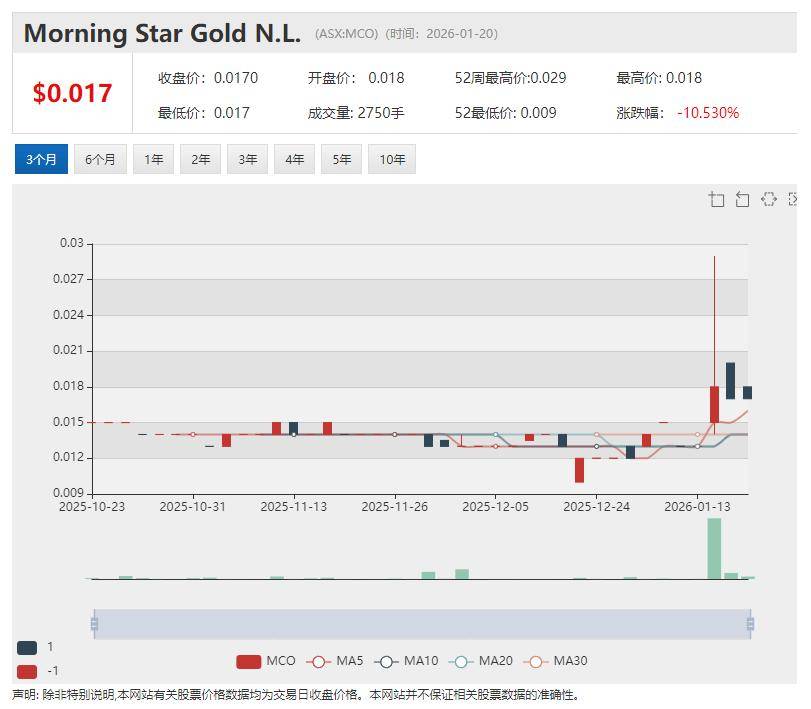
Task: Click the left handle of zoom slider
Action: tap(94, 624)
